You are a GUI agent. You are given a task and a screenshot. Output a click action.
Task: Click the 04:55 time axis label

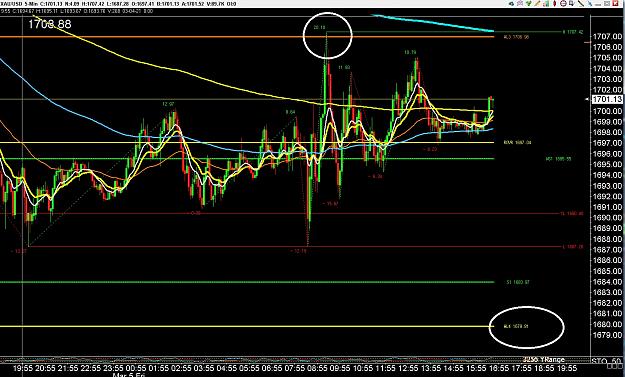tap(226, 368)
